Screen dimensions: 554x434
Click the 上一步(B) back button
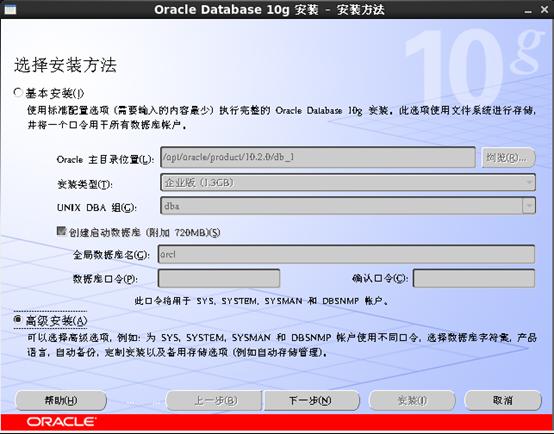click(214, 400)
